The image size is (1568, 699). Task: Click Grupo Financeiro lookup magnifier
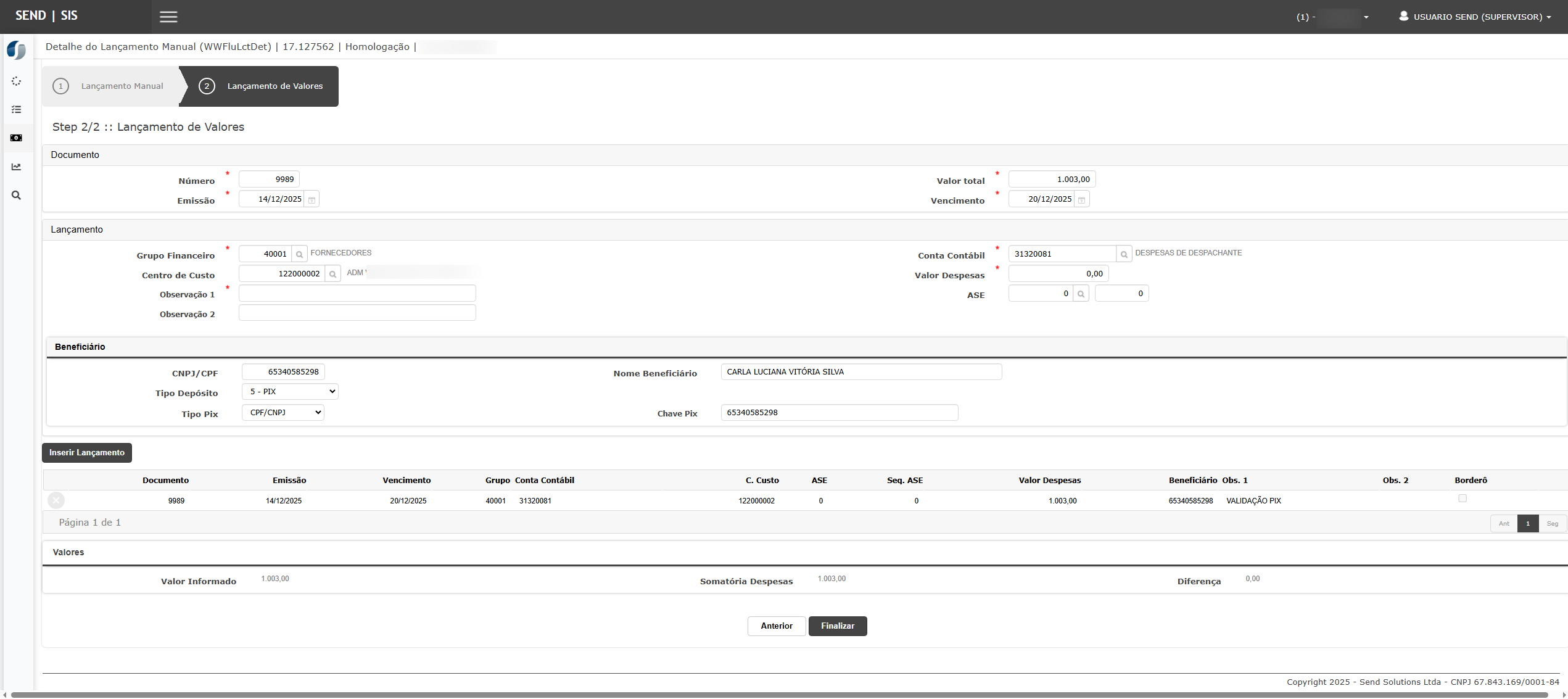click(x=299, y=254)
